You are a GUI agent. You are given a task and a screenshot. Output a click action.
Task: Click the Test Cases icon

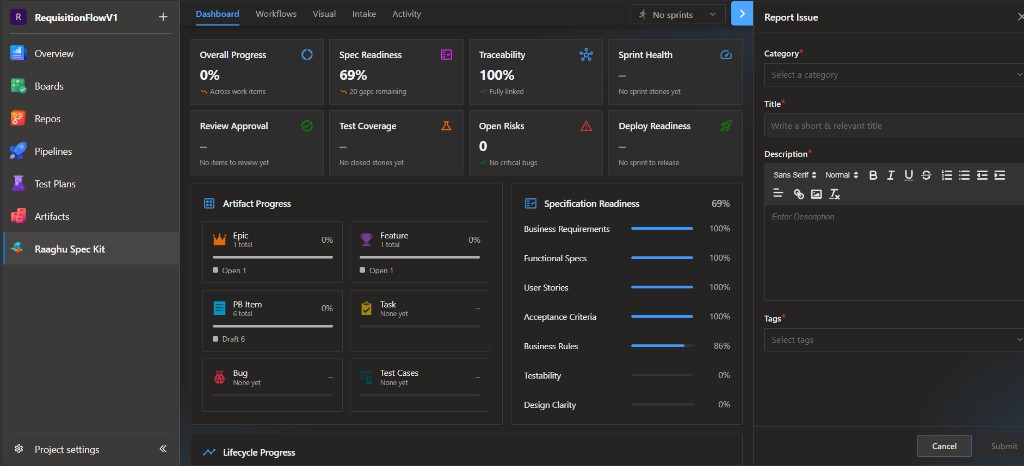pyautogui.click(x=366, y=377)
